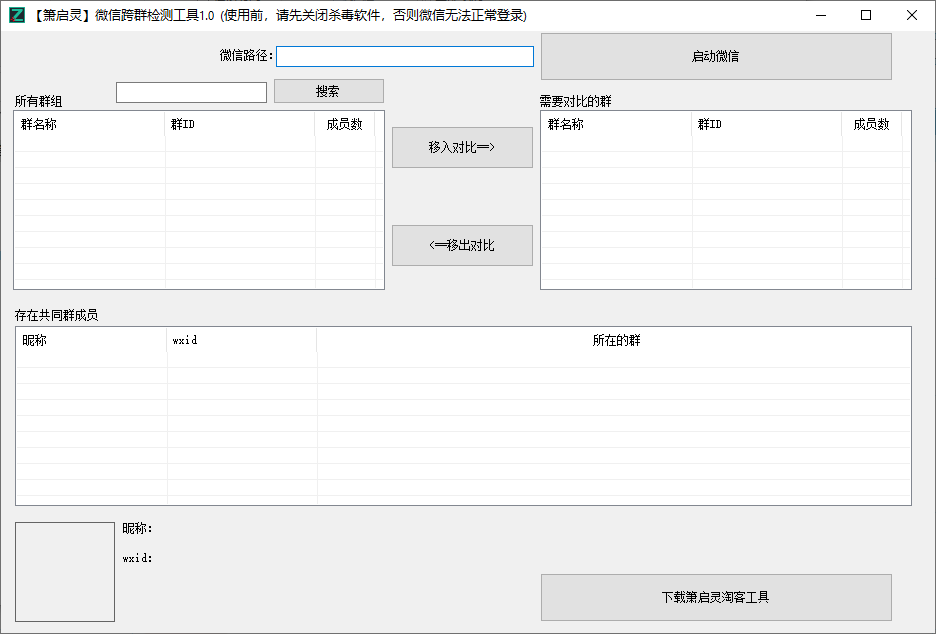
Task: Click the 需要对比的群 label
Action: pos(575,101)
